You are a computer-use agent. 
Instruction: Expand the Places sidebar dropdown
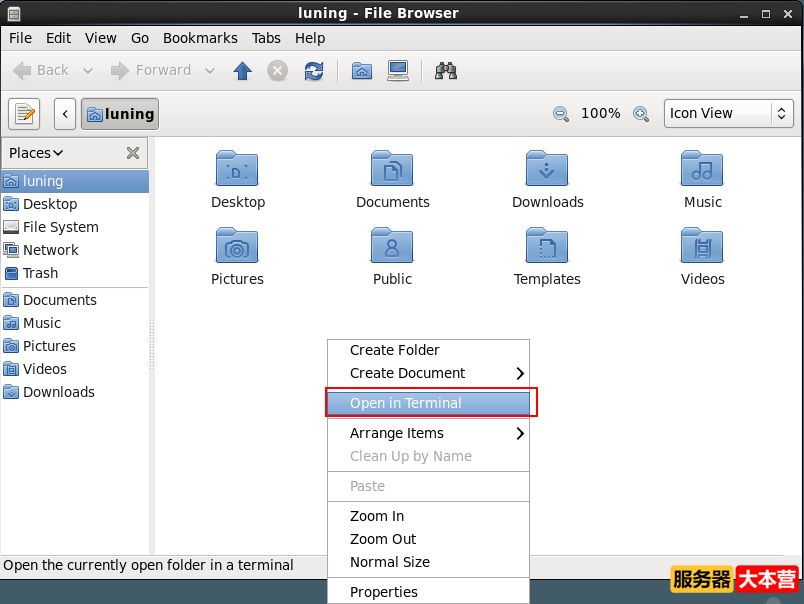[x=37, y=153]
